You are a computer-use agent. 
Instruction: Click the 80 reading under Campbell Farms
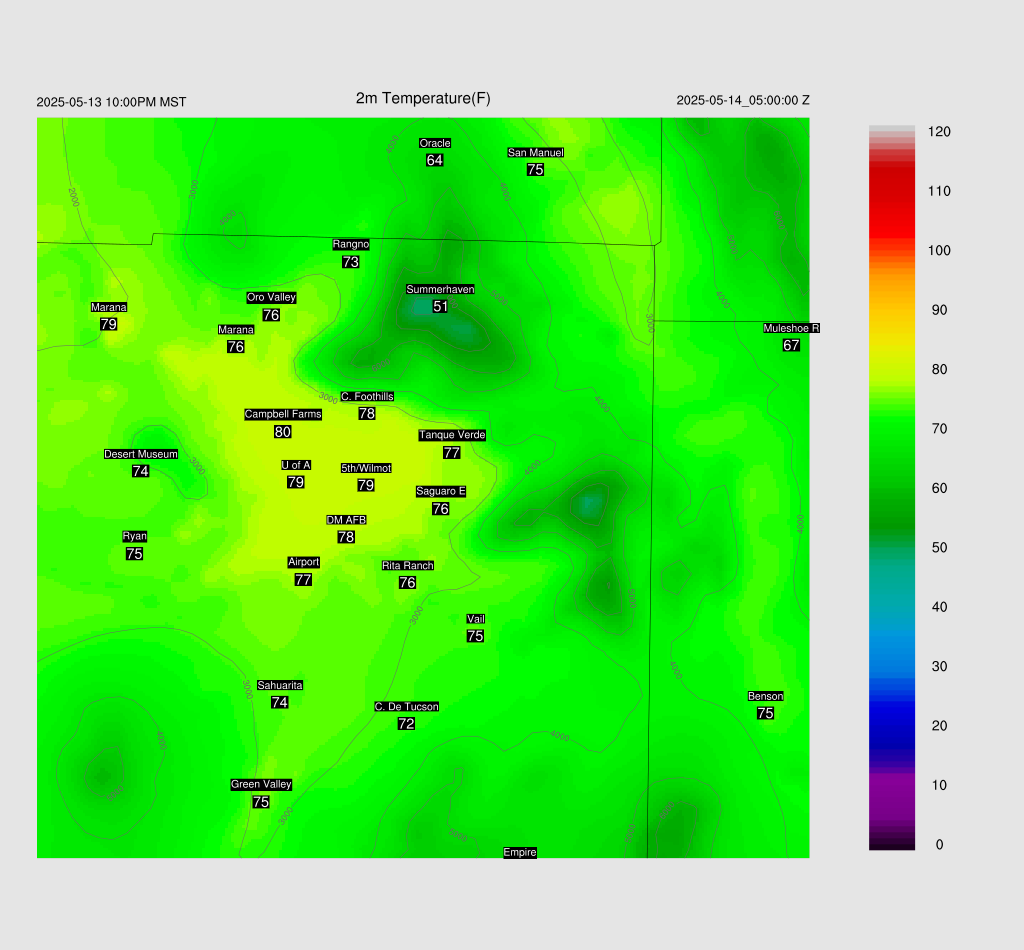(282, 432)
